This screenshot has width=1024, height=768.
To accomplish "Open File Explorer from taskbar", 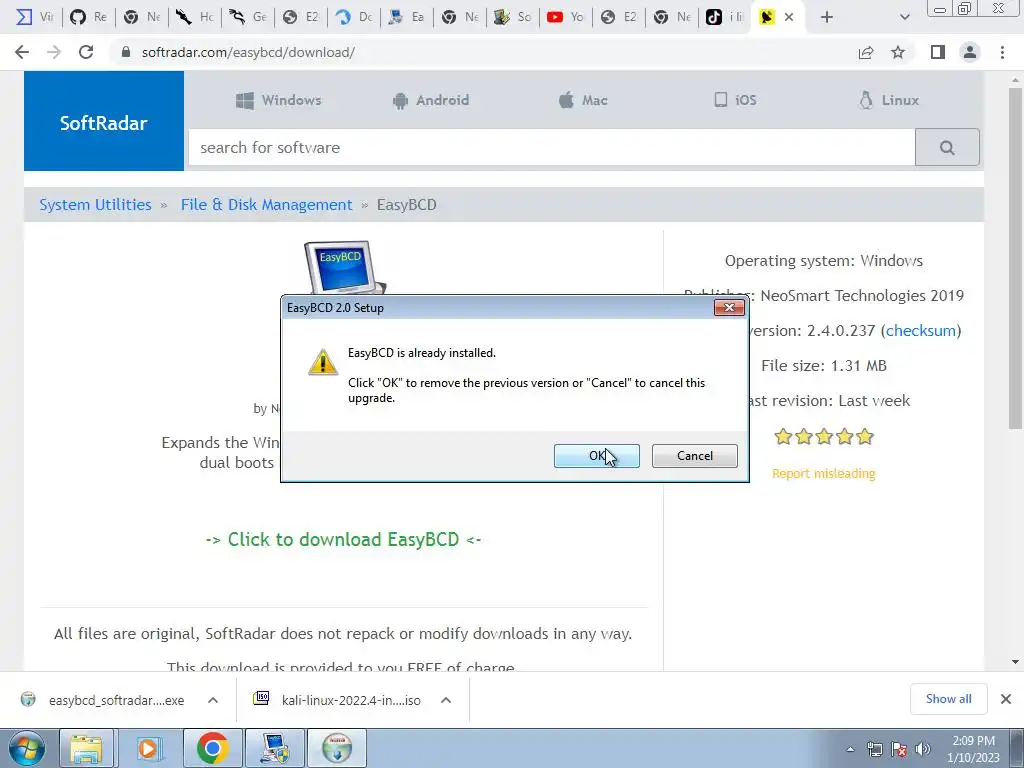I will click(87, 748).
